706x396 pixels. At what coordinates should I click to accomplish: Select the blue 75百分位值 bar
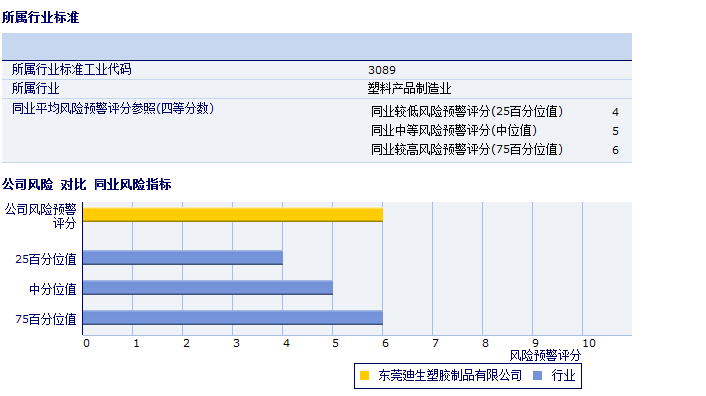233,317
